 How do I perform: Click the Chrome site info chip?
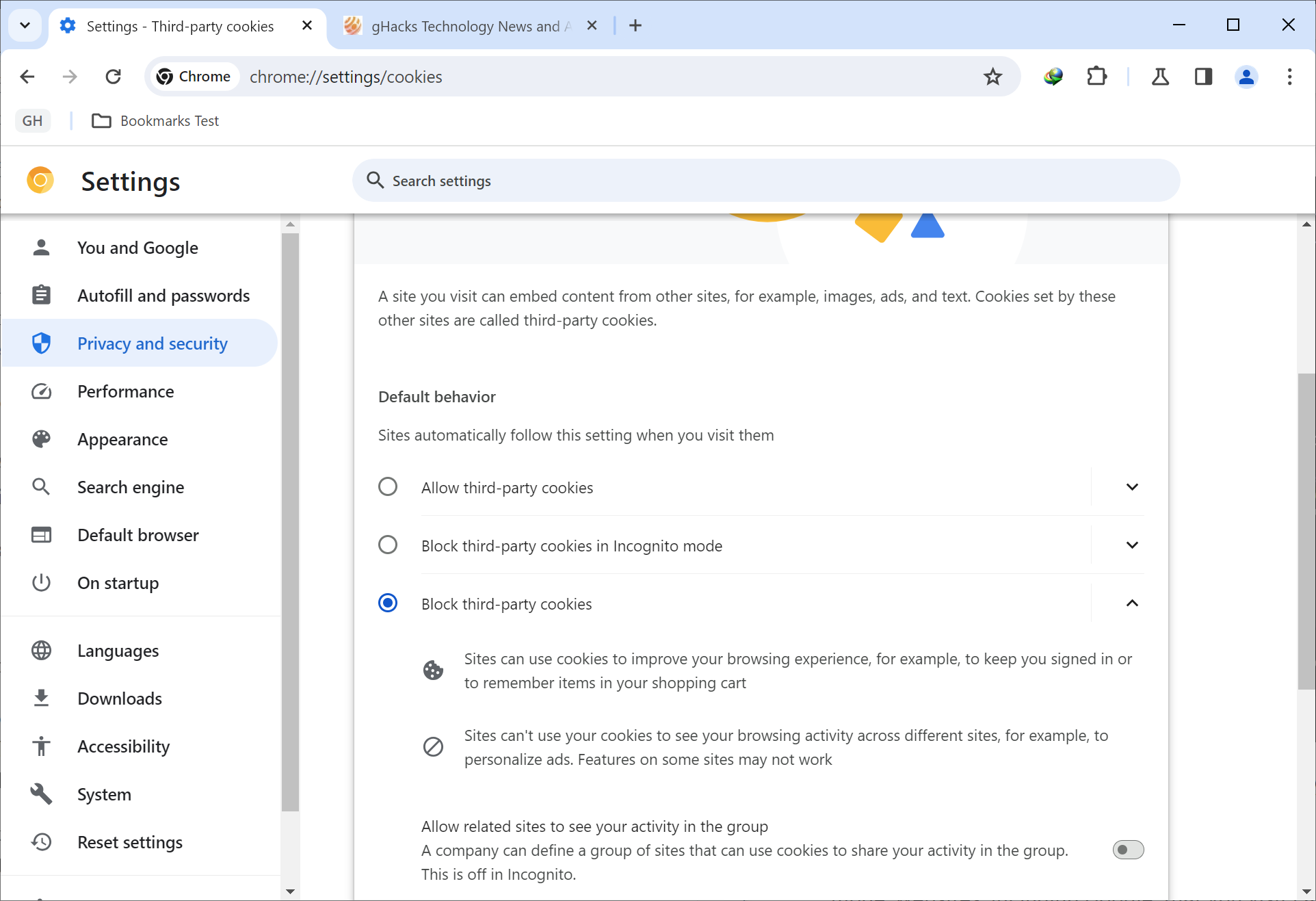click(194, 77)
